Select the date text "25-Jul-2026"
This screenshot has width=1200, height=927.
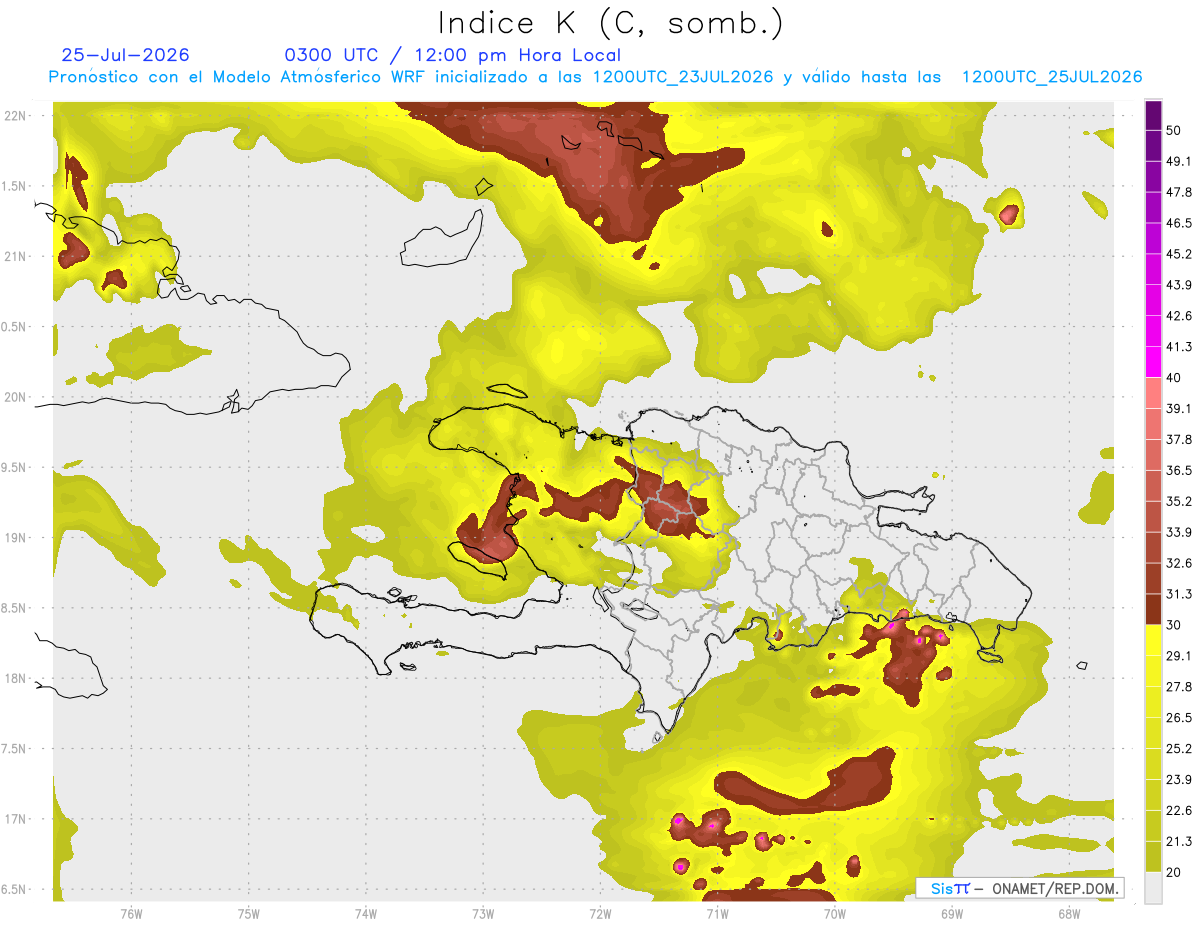(x=125, y=55)
